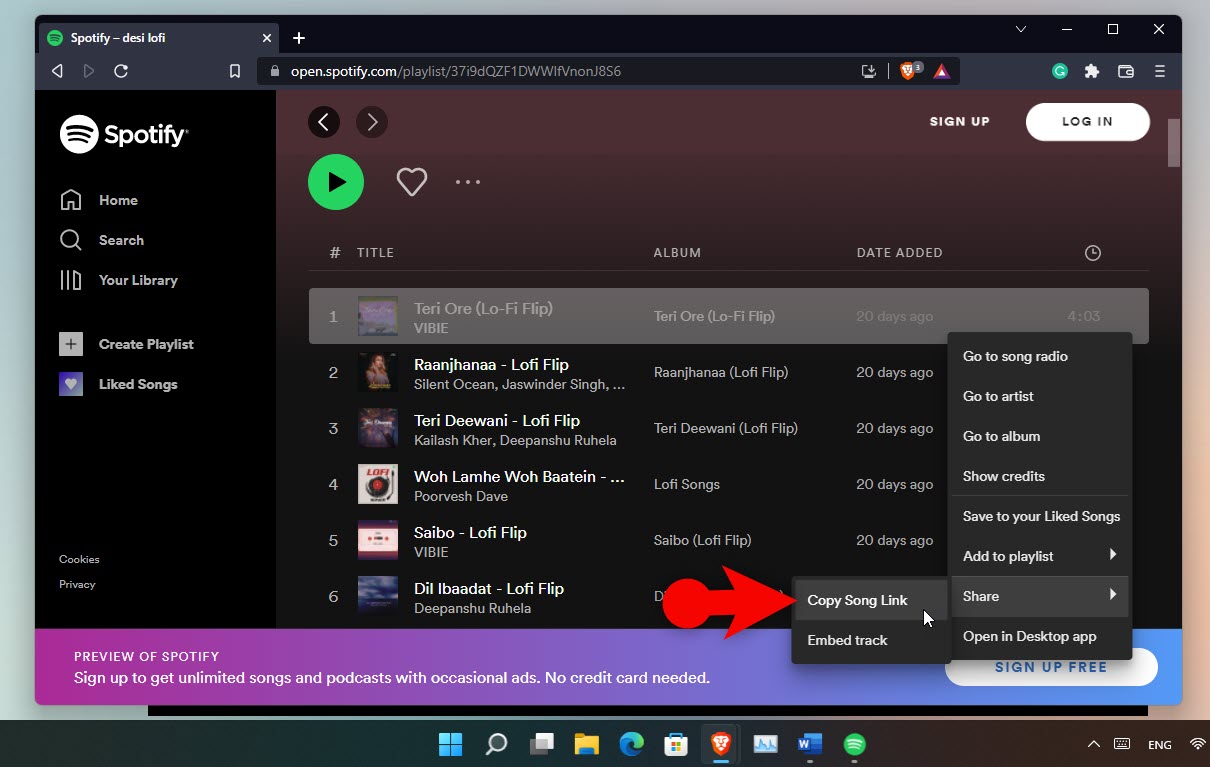Click the TITLE column header
The width and height of the screenshot is (1210, 767).
[375, 253]
